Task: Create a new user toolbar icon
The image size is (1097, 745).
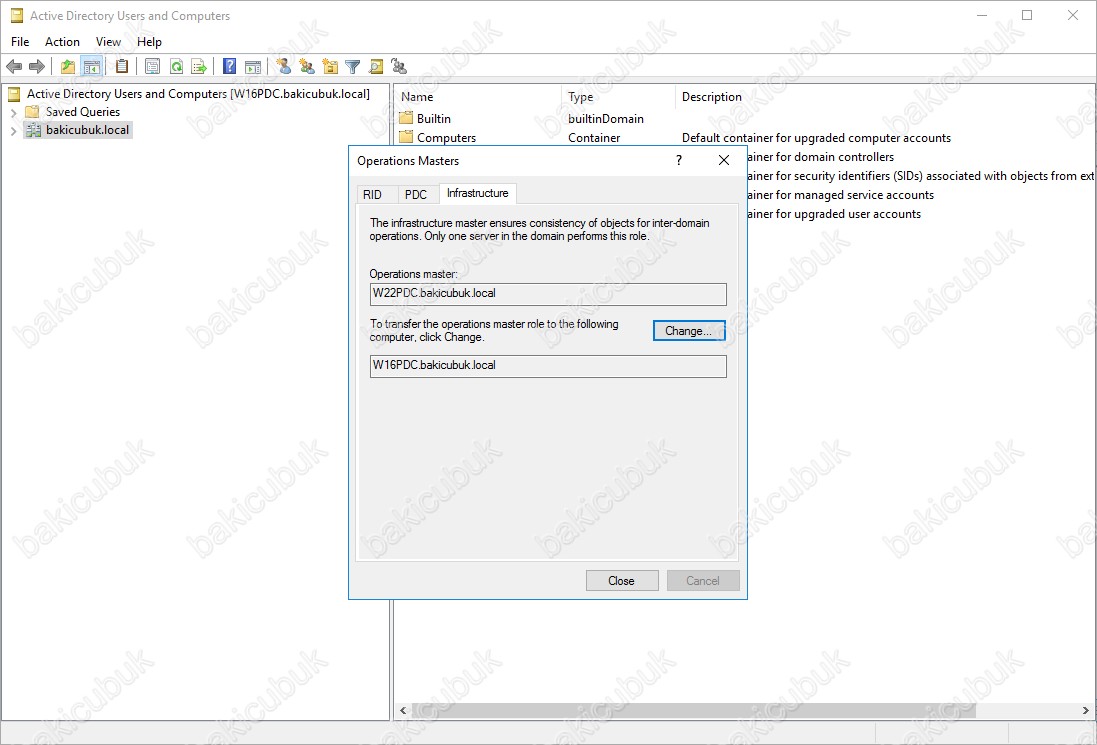Action: coord(283,66)
